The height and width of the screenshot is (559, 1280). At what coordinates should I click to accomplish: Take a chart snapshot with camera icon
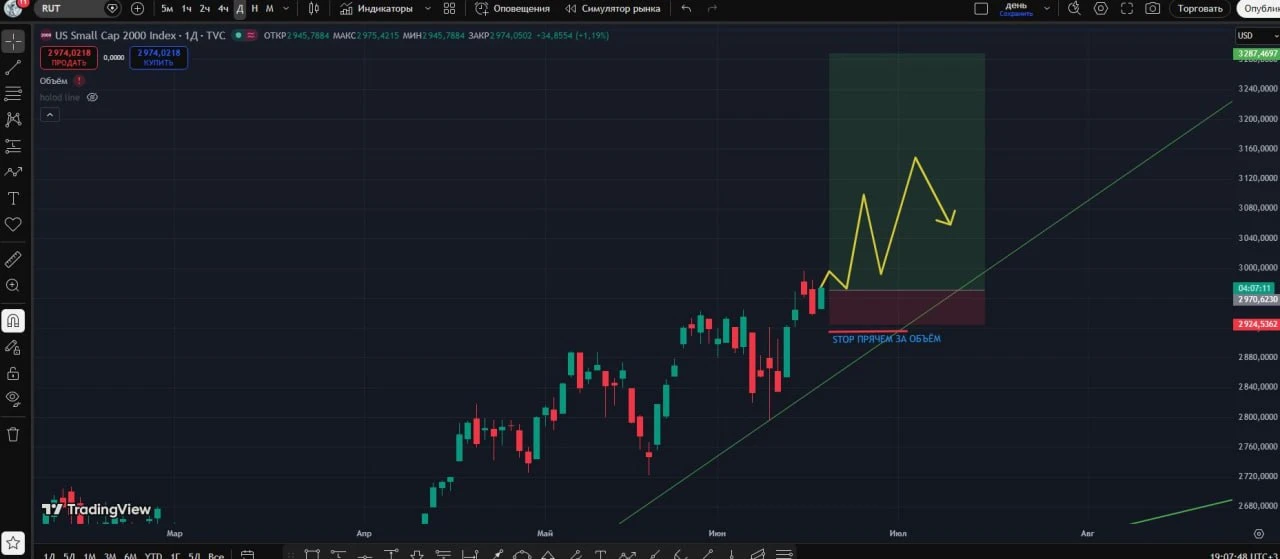(1153, 8)
